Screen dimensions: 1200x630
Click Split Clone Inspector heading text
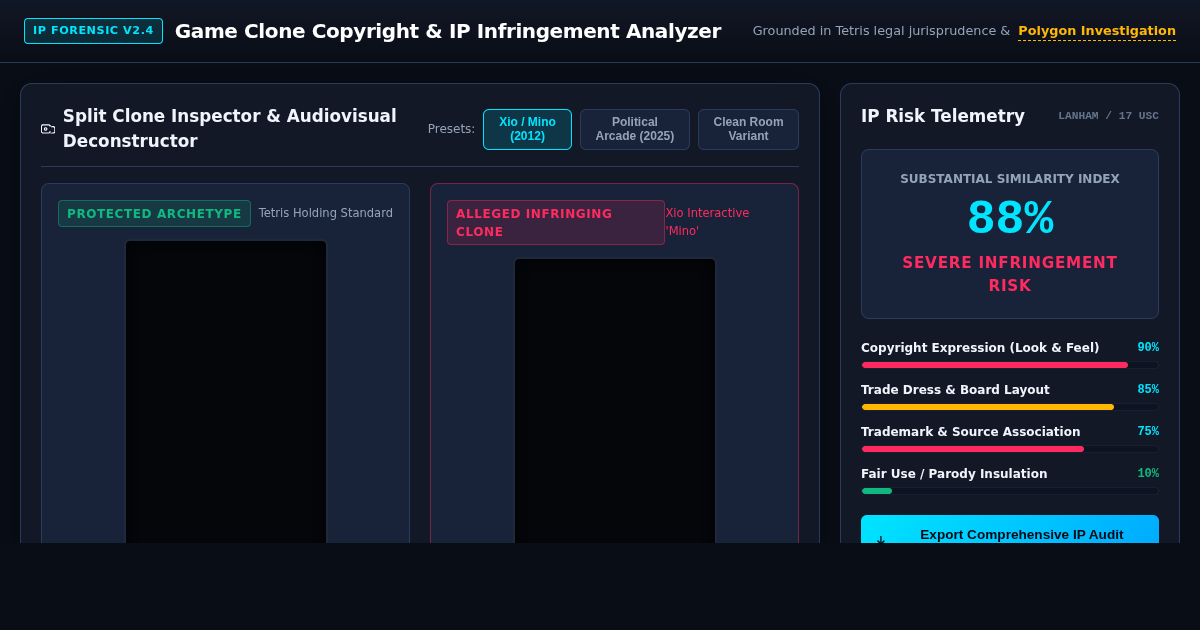pos(230,128)
